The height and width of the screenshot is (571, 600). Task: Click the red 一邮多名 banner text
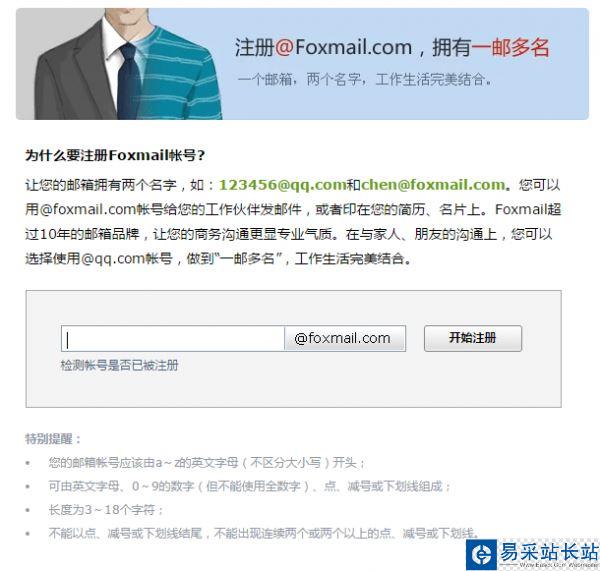coord(510,48)
